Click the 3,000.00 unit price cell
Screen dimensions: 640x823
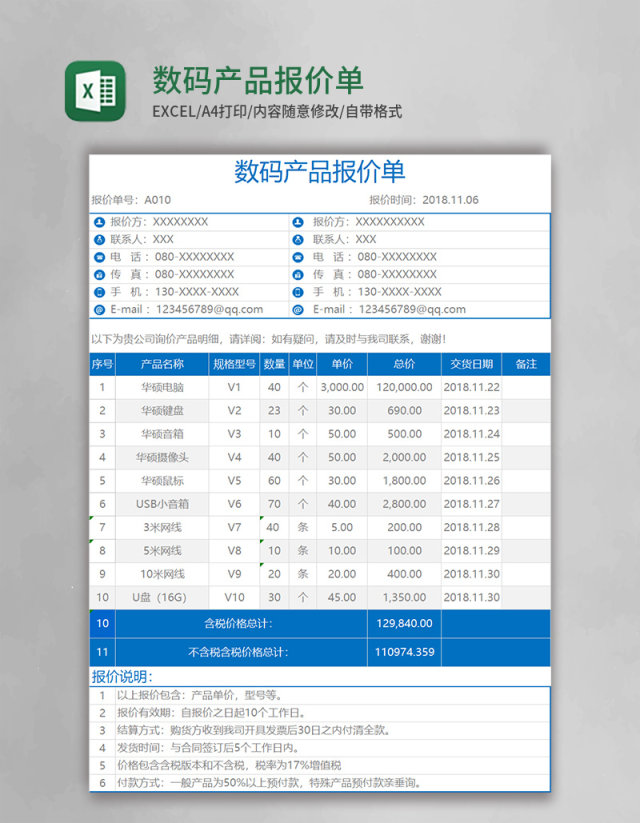pos(342,387)
